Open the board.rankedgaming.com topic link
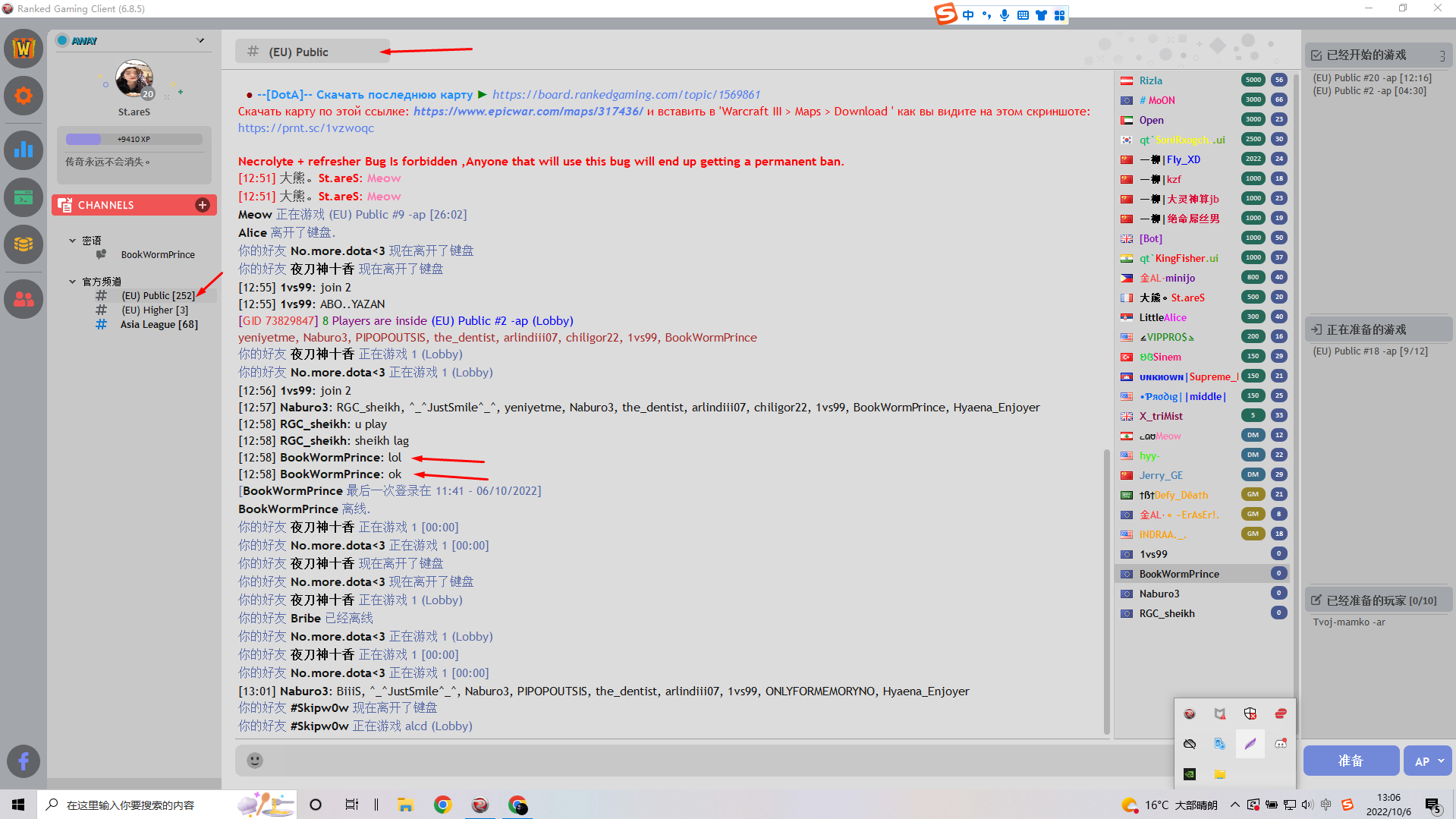The width and height of the screenshot is (1456, 819). pos(626,95)
